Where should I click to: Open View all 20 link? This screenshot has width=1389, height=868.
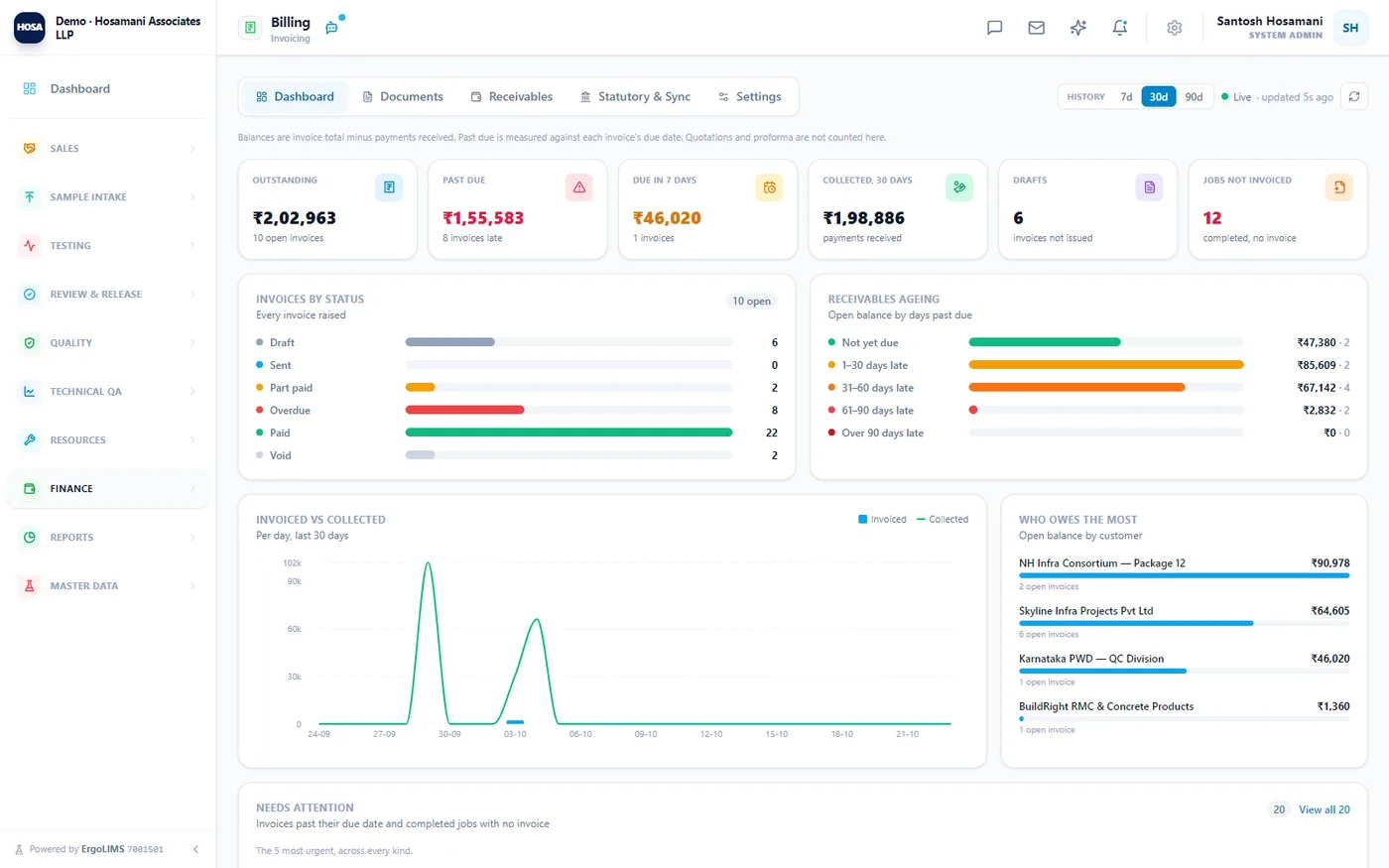1325,809
